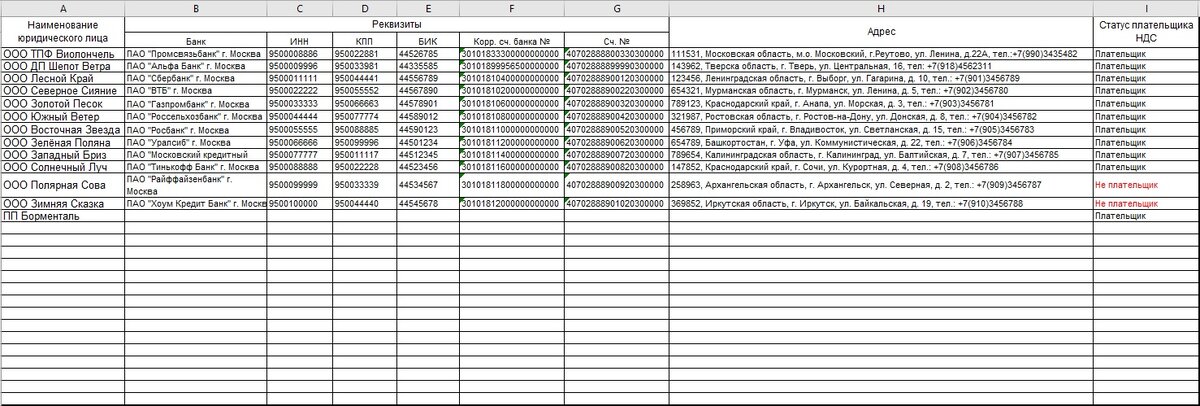Select column G header

click(616, 8)
